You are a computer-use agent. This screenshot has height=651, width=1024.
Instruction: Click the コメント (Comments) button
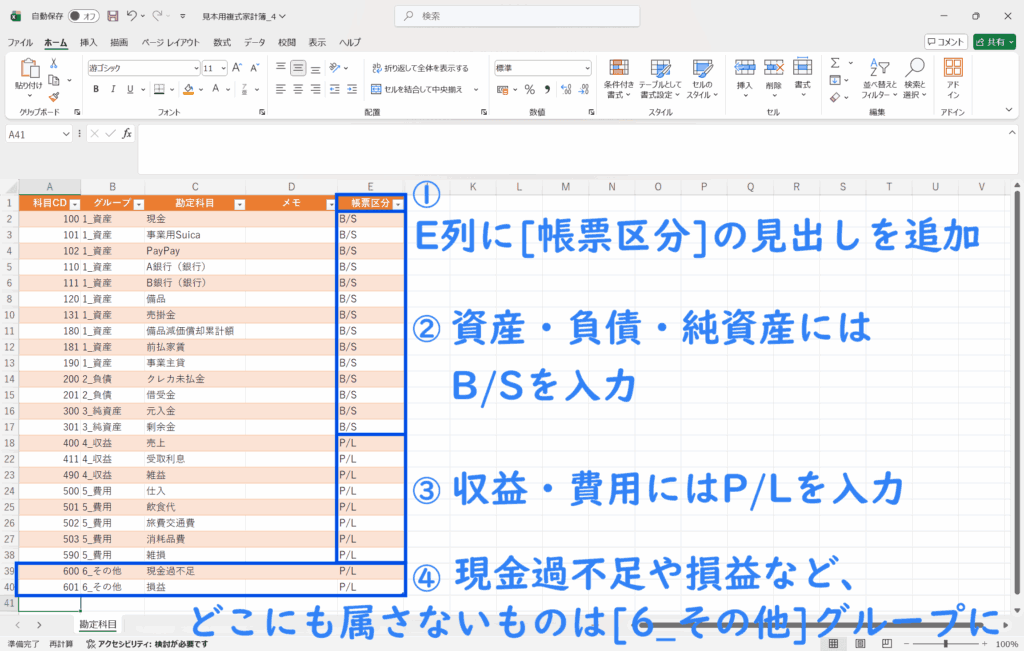pos(945,42)
